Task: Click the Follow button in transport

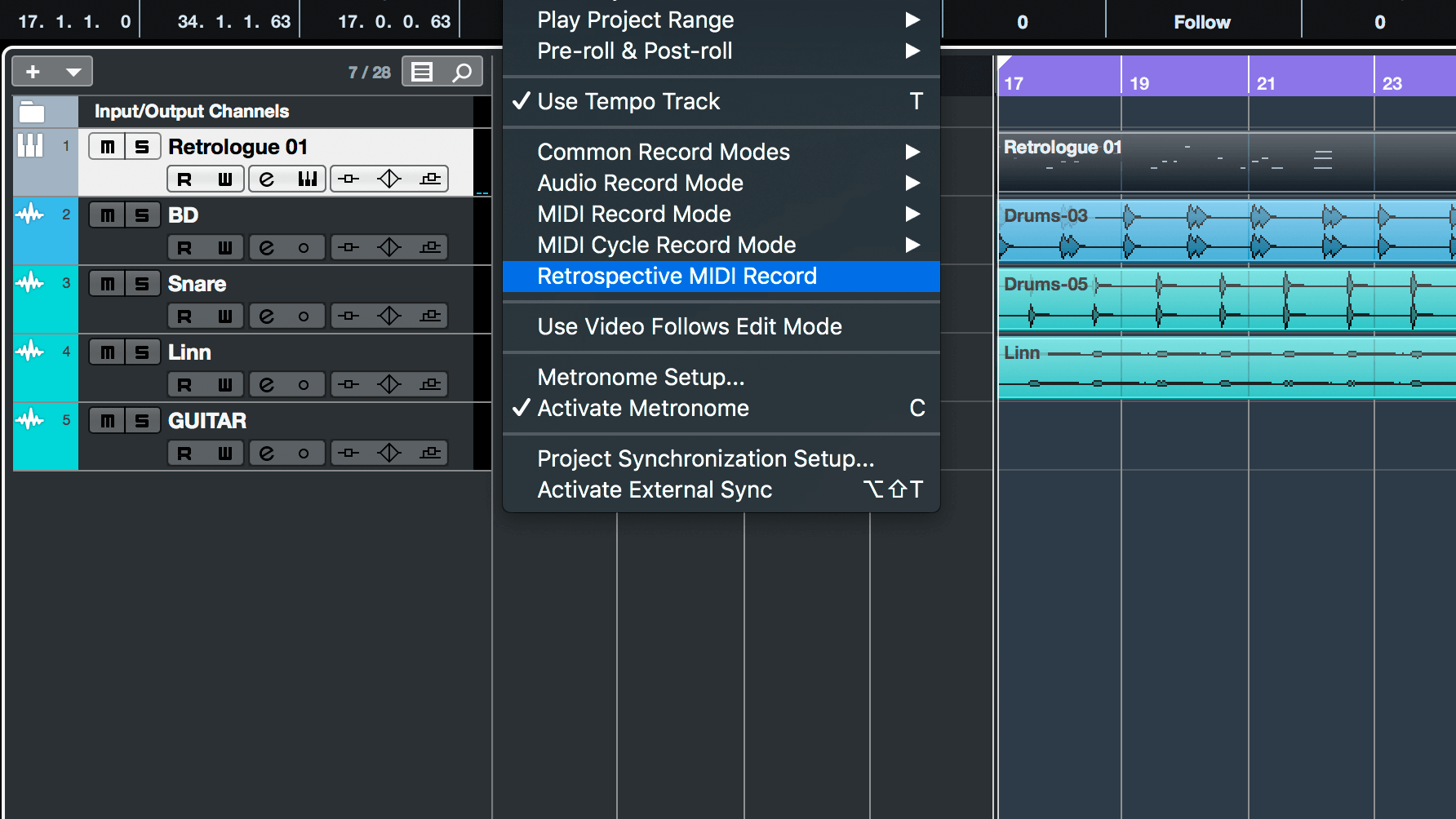Action: click(x=1202, y=22)
